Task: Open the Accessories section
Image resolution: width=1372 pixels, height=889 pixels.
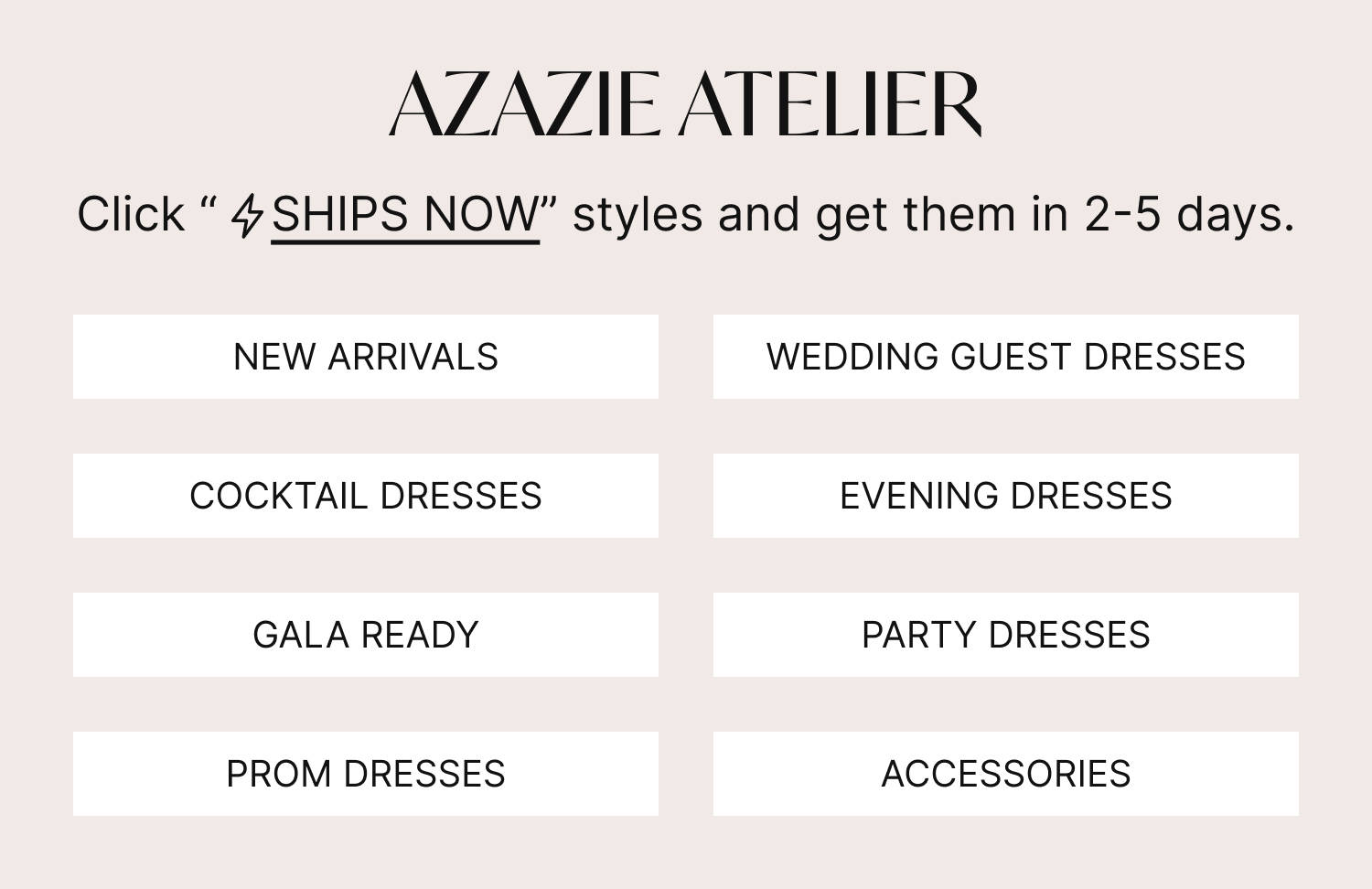Action: tap(1006, 774)
